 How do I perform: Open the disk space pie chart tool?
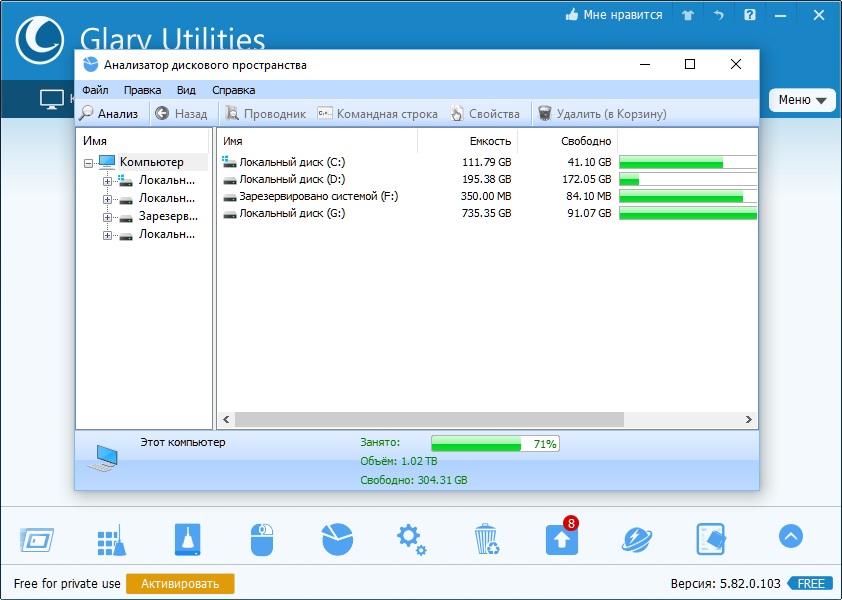pyautogui.click(x=336, y=539)
